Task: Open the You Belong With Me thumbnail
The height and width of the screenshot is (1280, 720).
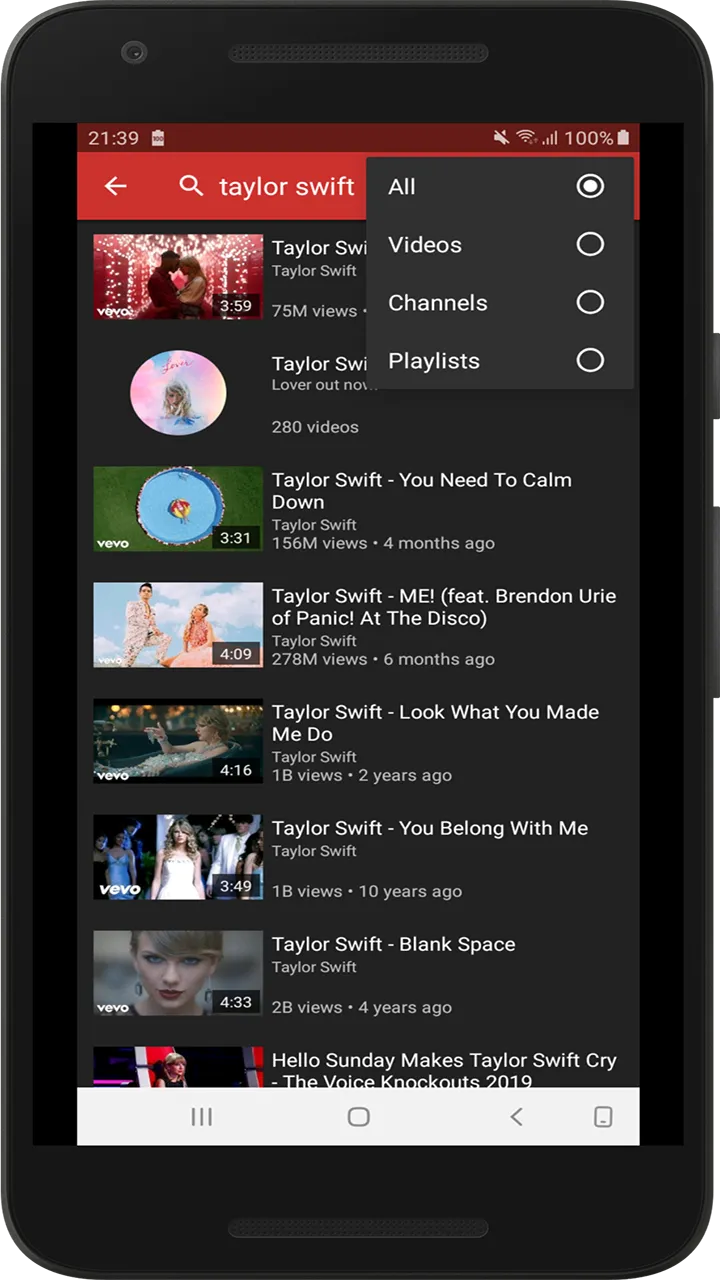Action: point(178,857)
